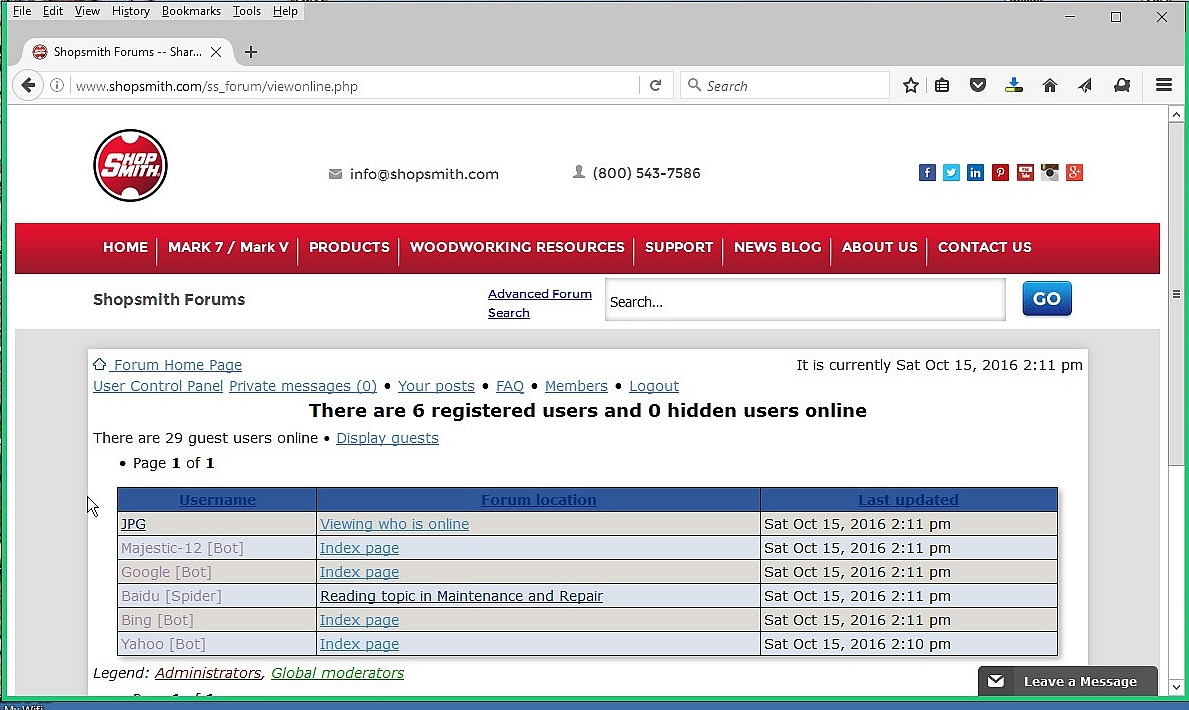
Task: Open the User Control Panel link
Action: 158,386
